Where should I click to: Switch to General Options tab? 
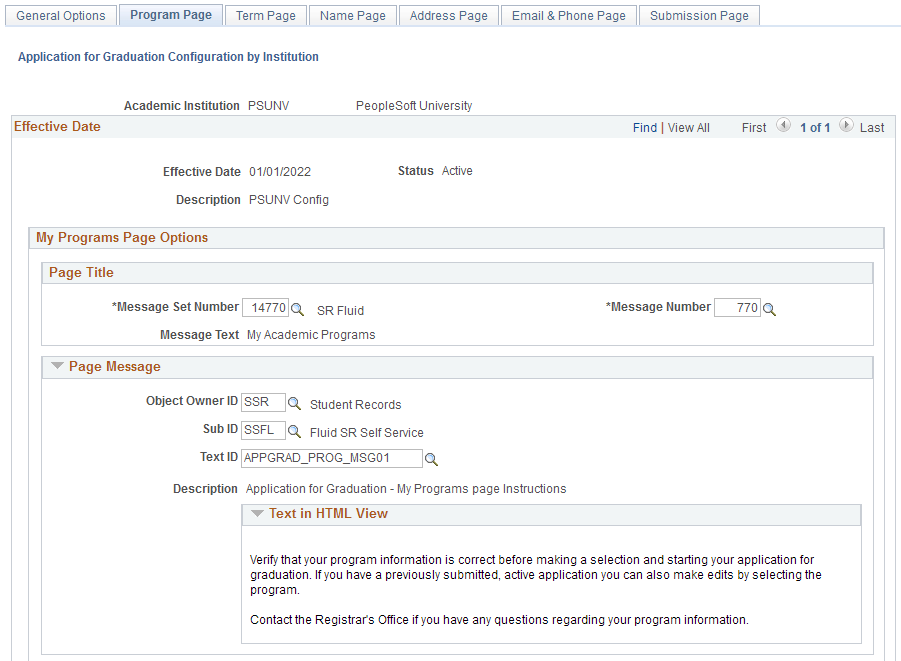(61, 16)
